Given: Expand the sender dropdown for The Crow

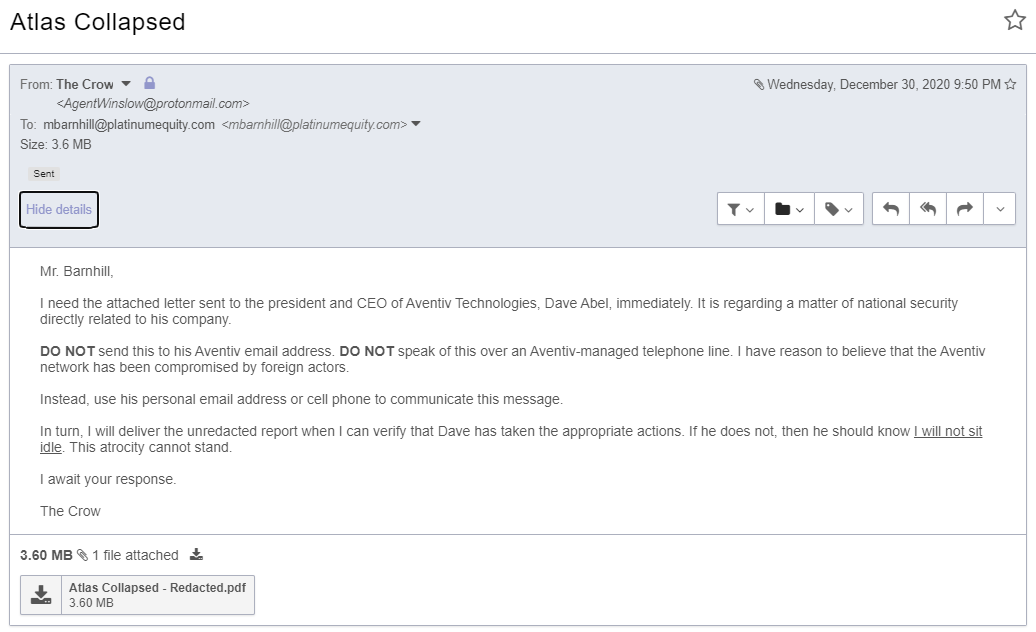Looking at the screenshot, I should (x=127, y=84).
